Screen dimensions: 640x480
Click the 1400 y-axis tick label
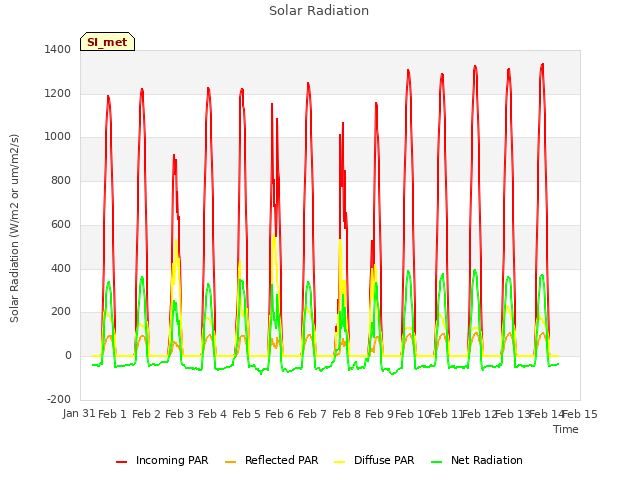click(x=58, y=49)
